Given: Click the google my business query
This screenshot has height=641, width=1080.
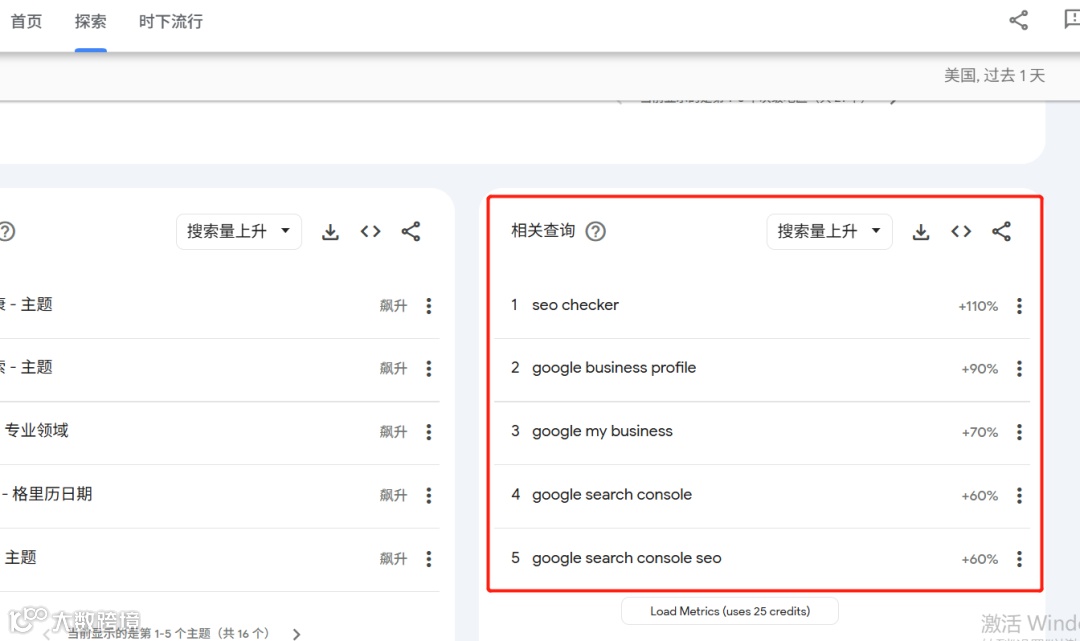Looking at the screenshot, I should [602, 432].
